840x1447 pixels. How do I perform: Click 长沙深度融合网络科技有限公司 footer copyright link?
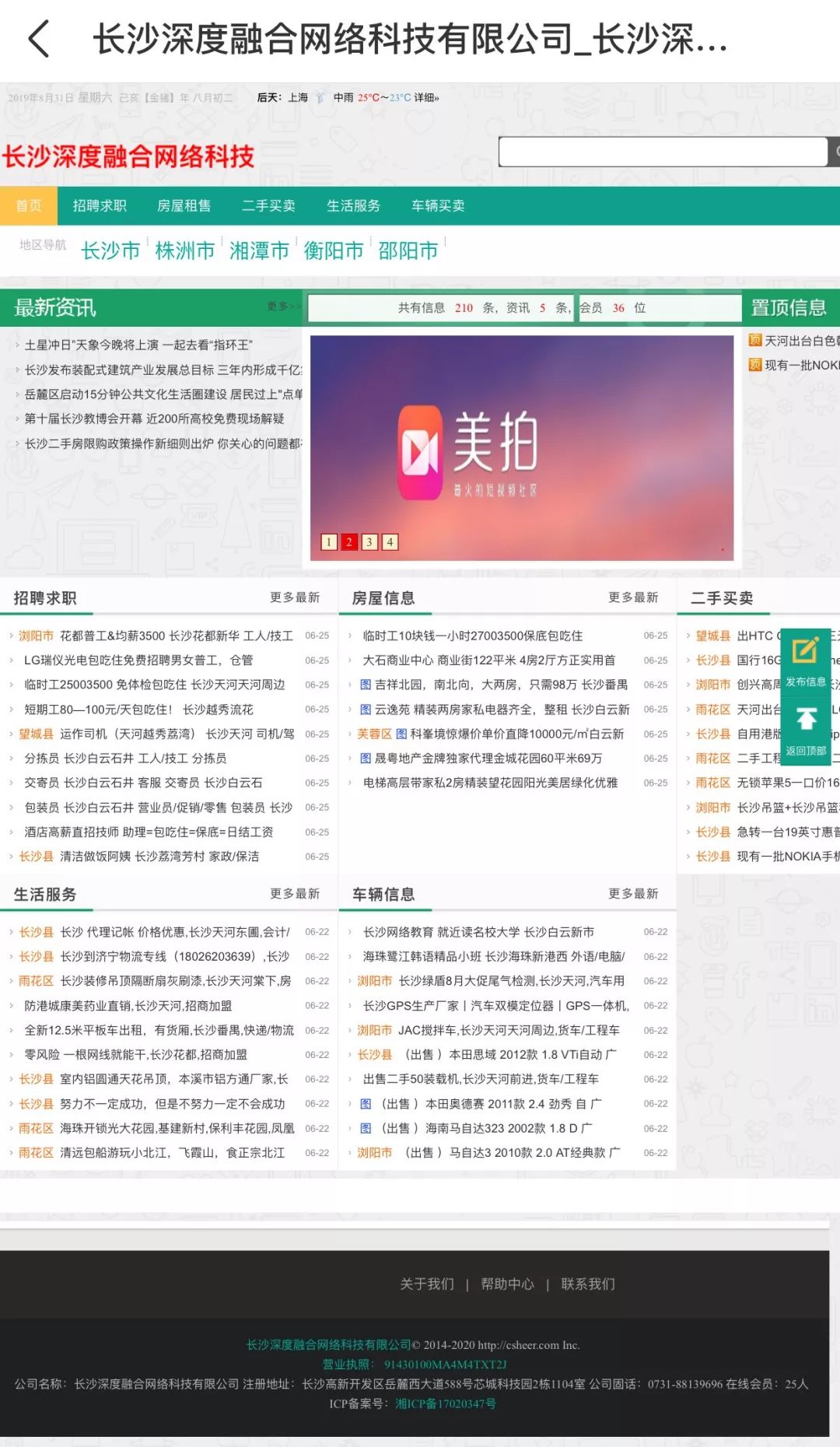[328, 1345]
